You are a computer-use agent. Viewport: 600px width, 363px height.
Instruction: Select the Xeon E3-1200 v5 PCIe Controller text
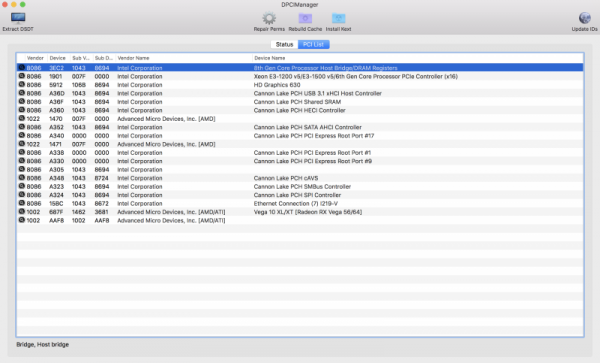coord(355,77)
